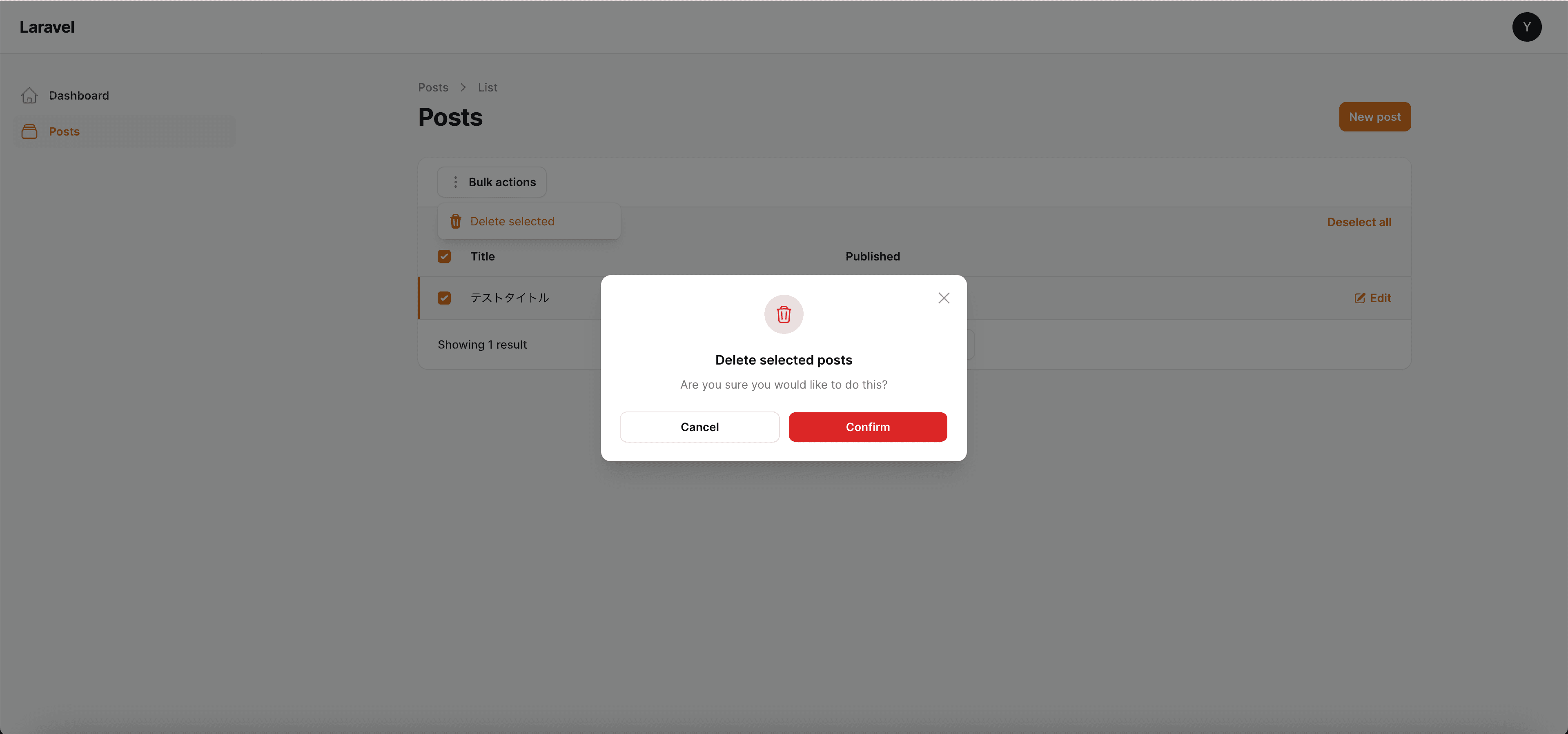Click the Posts page heading

[x=450, y=117]
